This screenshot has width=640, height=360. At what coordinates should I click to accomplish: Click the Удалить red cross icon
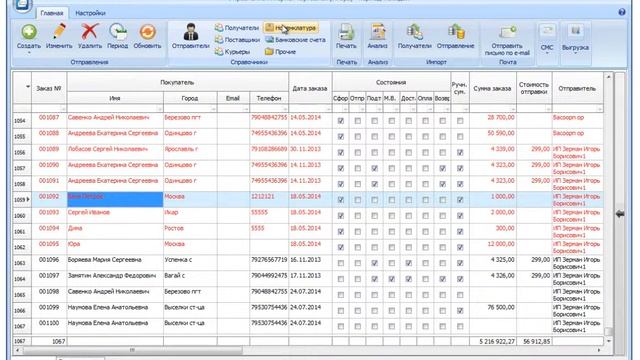click(89, 32)
